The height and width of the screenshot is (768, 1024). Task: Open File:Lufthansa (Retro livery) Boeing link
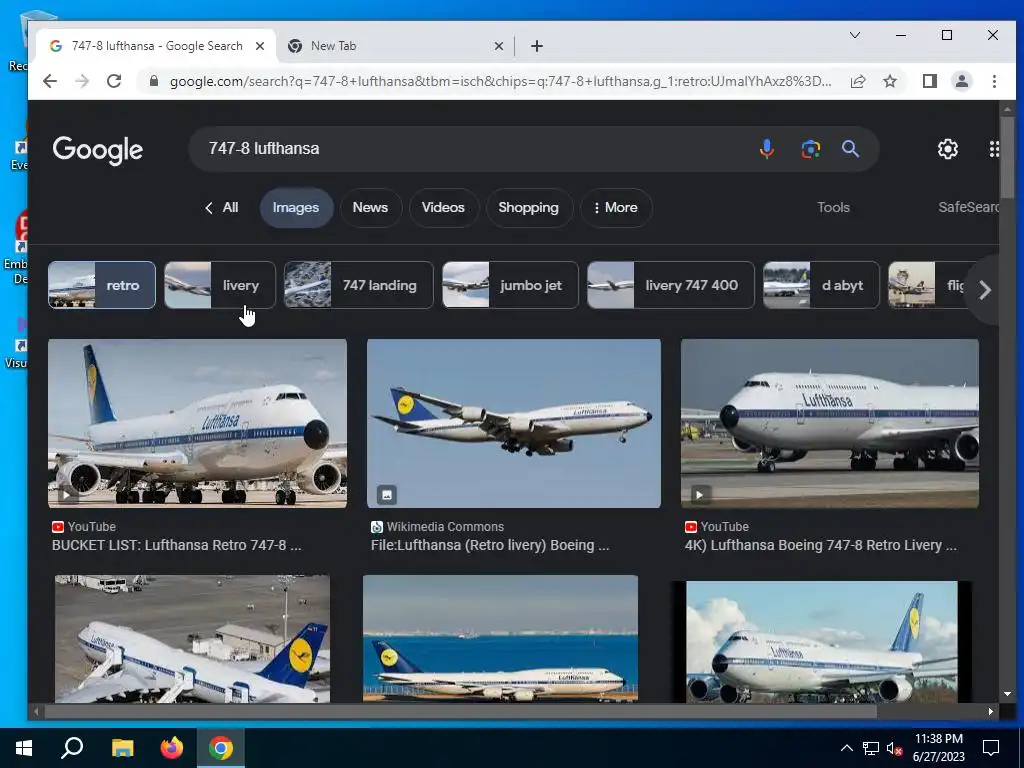coord(490,545)
